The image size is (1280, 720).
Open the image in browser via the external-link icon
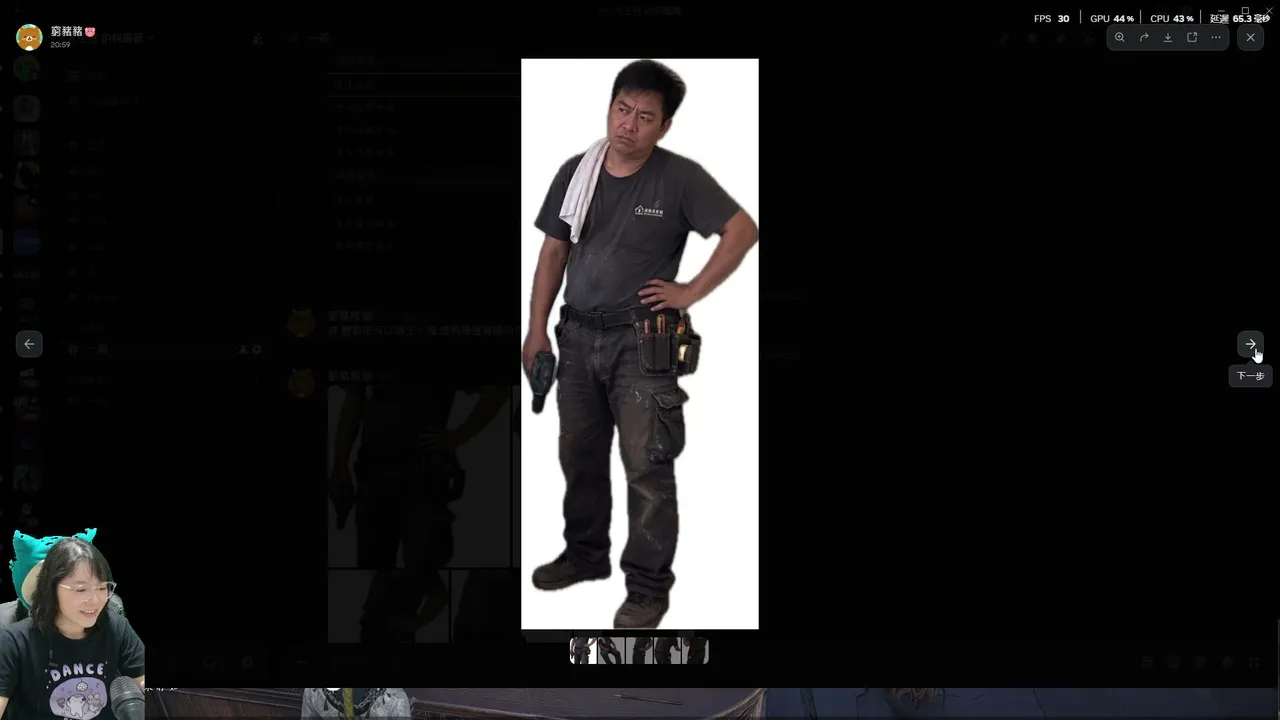(x=1192, y=37)
